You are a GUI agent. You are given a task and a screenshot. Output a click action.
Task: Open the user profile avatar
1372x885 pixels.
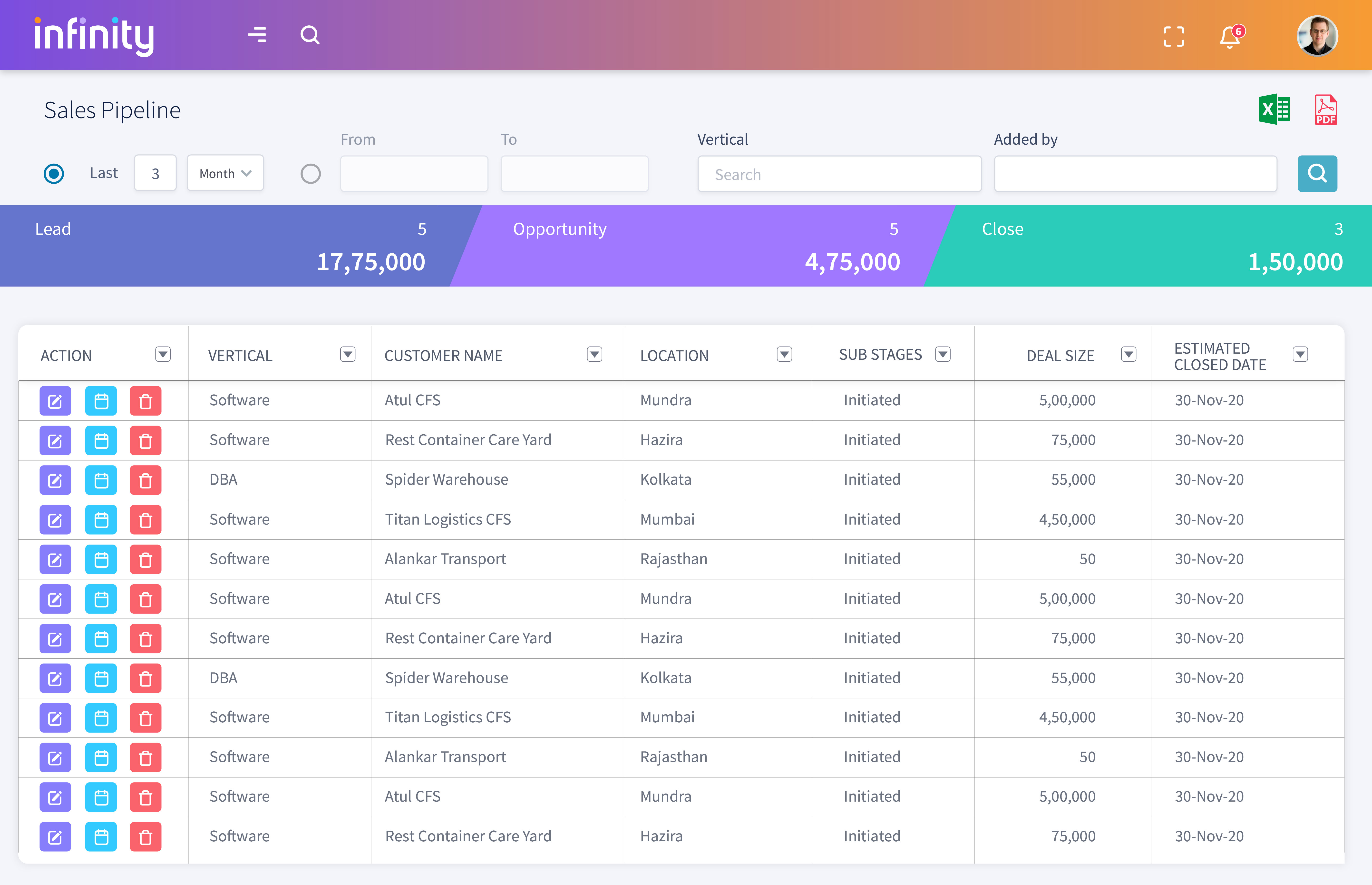1317,36
